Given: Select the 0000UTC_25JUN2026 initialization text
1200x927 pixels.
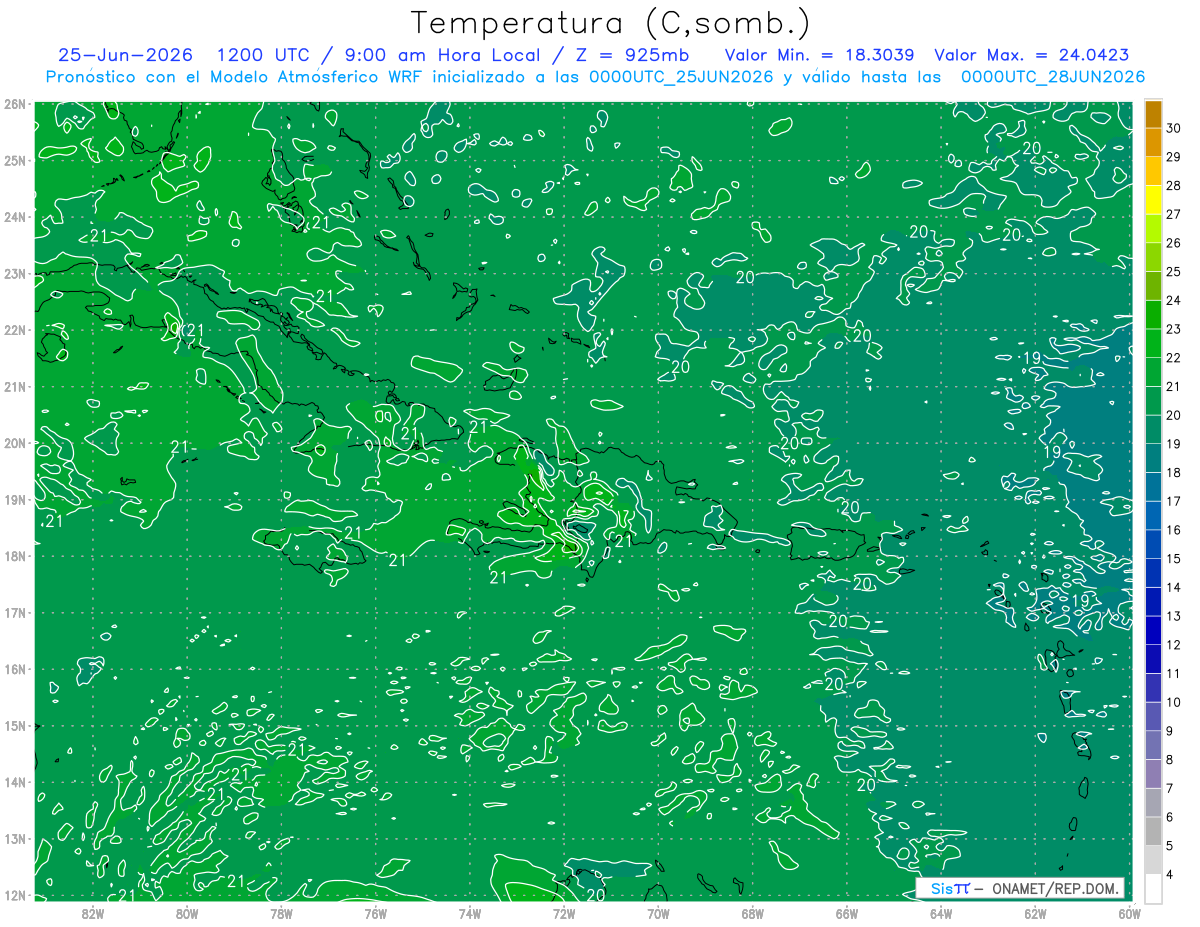Looking at the screenshot, I should click(x=681, y=77).
